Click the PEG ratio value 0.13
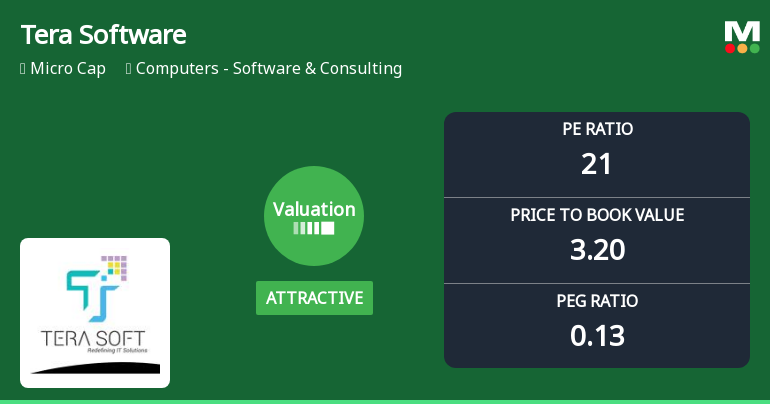 tap(597, 335)
